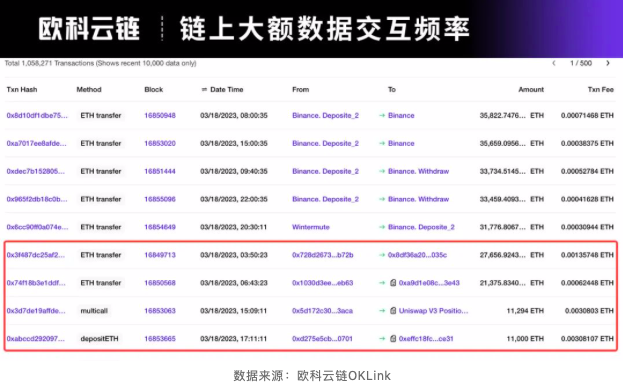Click contract icon beside Uniswap V3 Positio...

(x=393, y=311)
